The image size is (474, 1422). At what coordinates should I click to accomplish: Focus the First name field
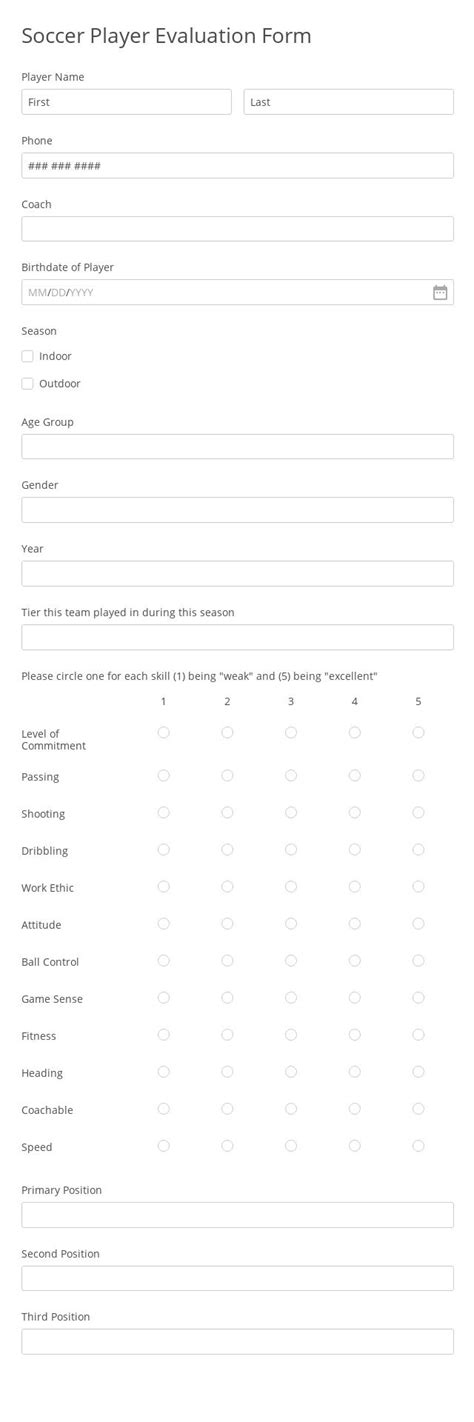pos(127,102)
